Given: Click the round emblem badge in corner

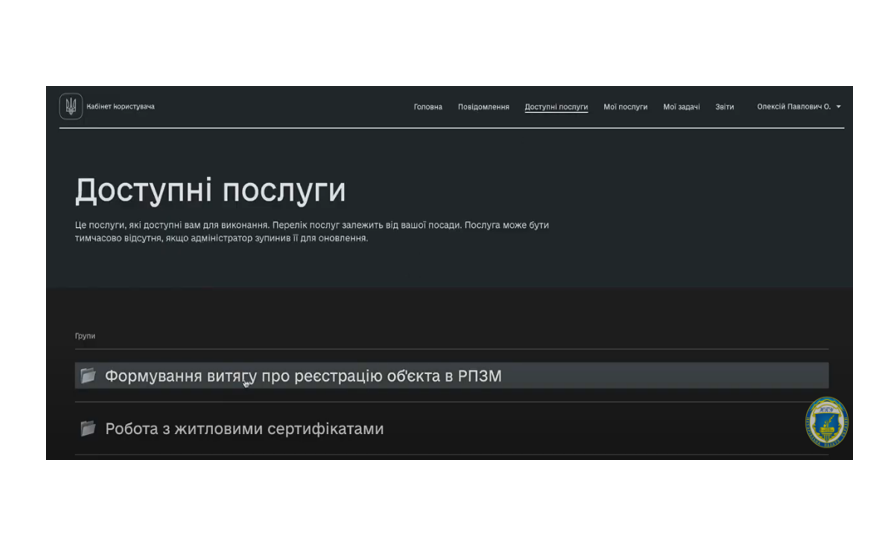Looking at the screenshot, I should pos(826,422).
